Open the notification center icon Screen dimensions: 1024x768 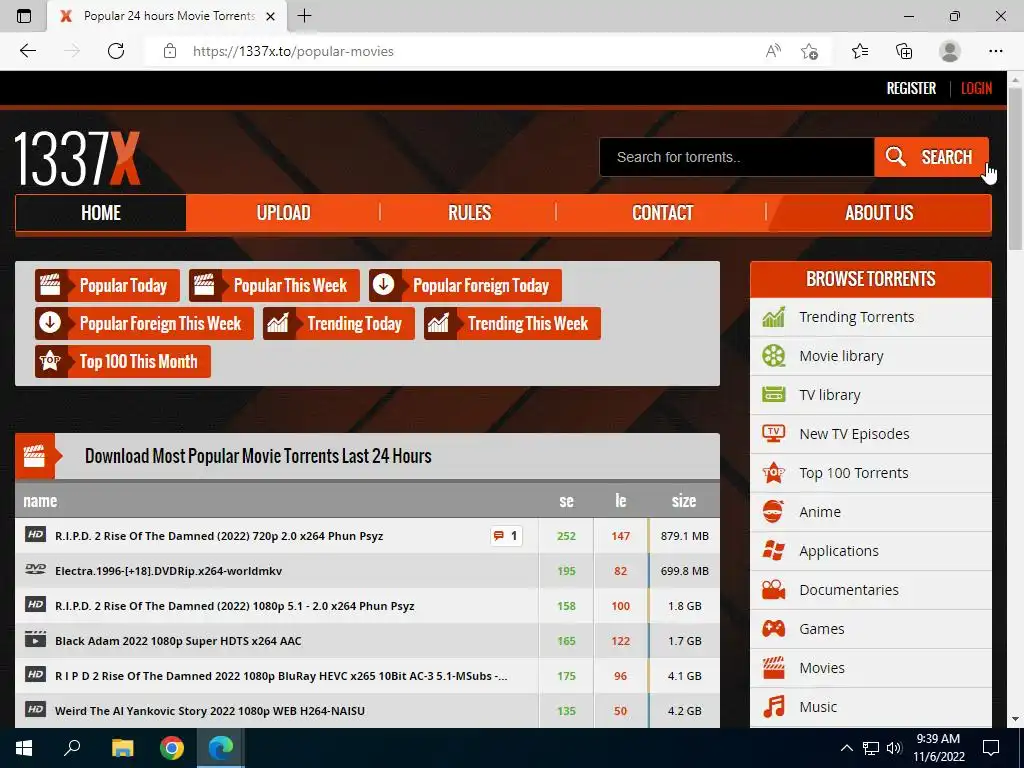[x=991, y=748]
